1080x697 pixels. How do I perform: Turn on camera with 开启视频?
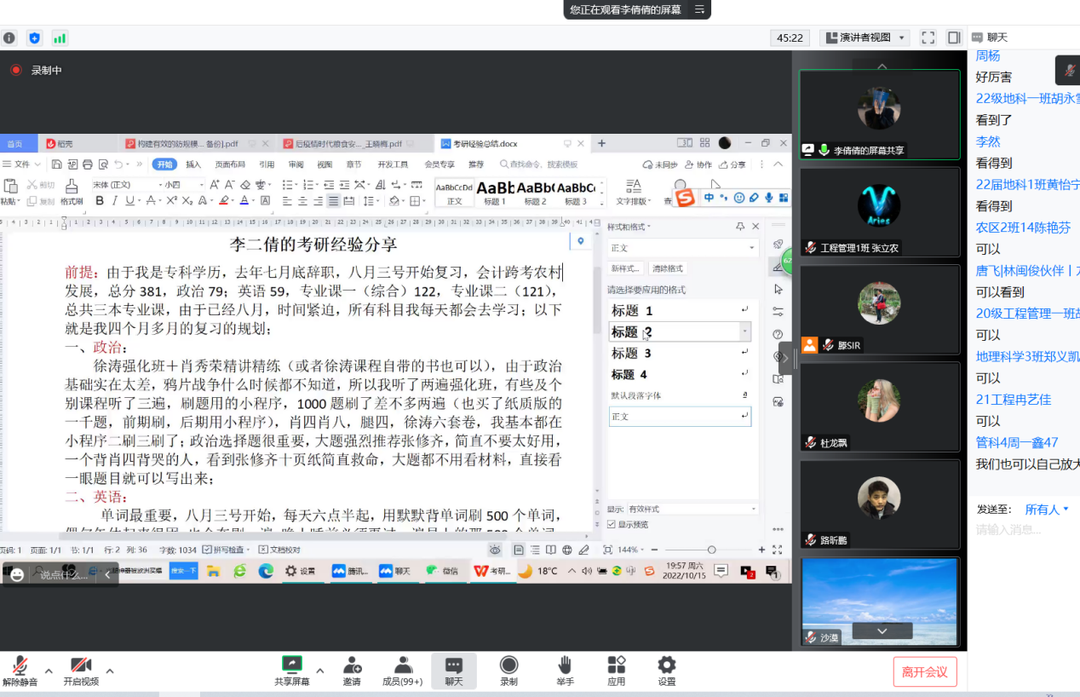(80, 666)
